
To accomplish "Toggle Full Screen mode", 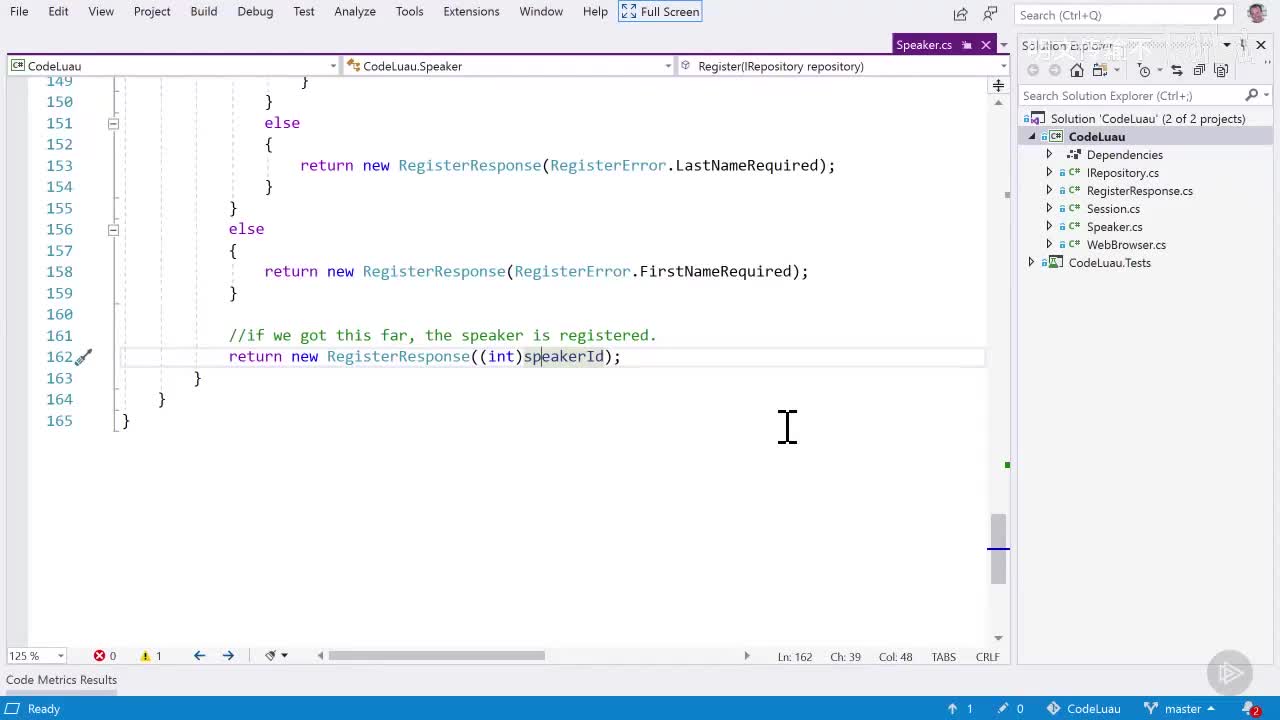I will coord(661,12).
